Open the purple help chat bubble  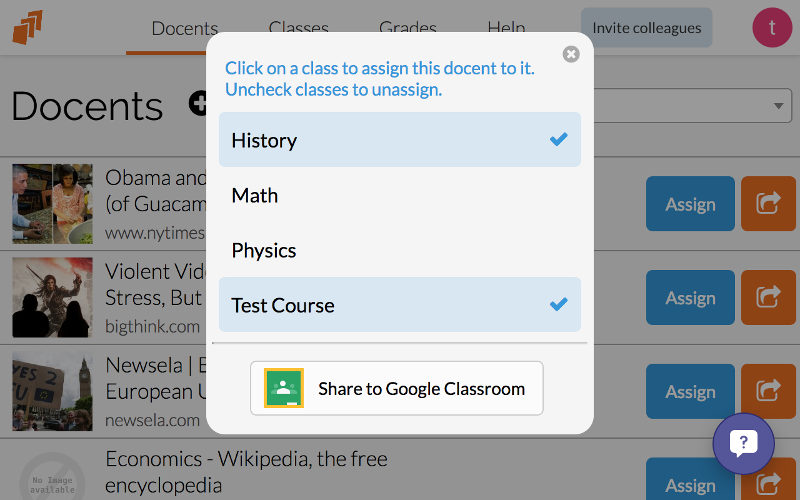click(743, 443)
